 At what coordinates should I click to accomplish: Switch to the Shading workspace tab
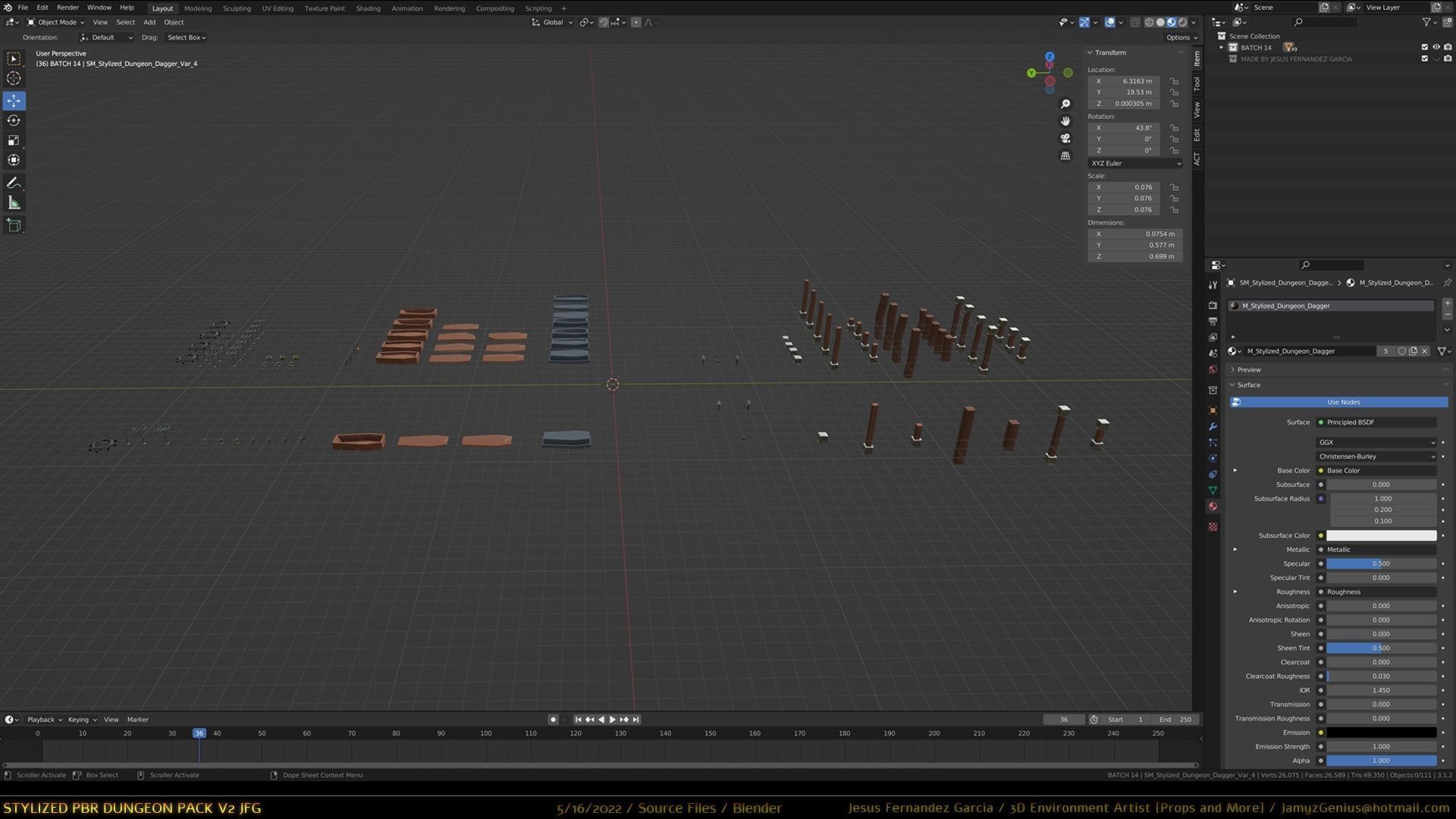coord(368,8)
